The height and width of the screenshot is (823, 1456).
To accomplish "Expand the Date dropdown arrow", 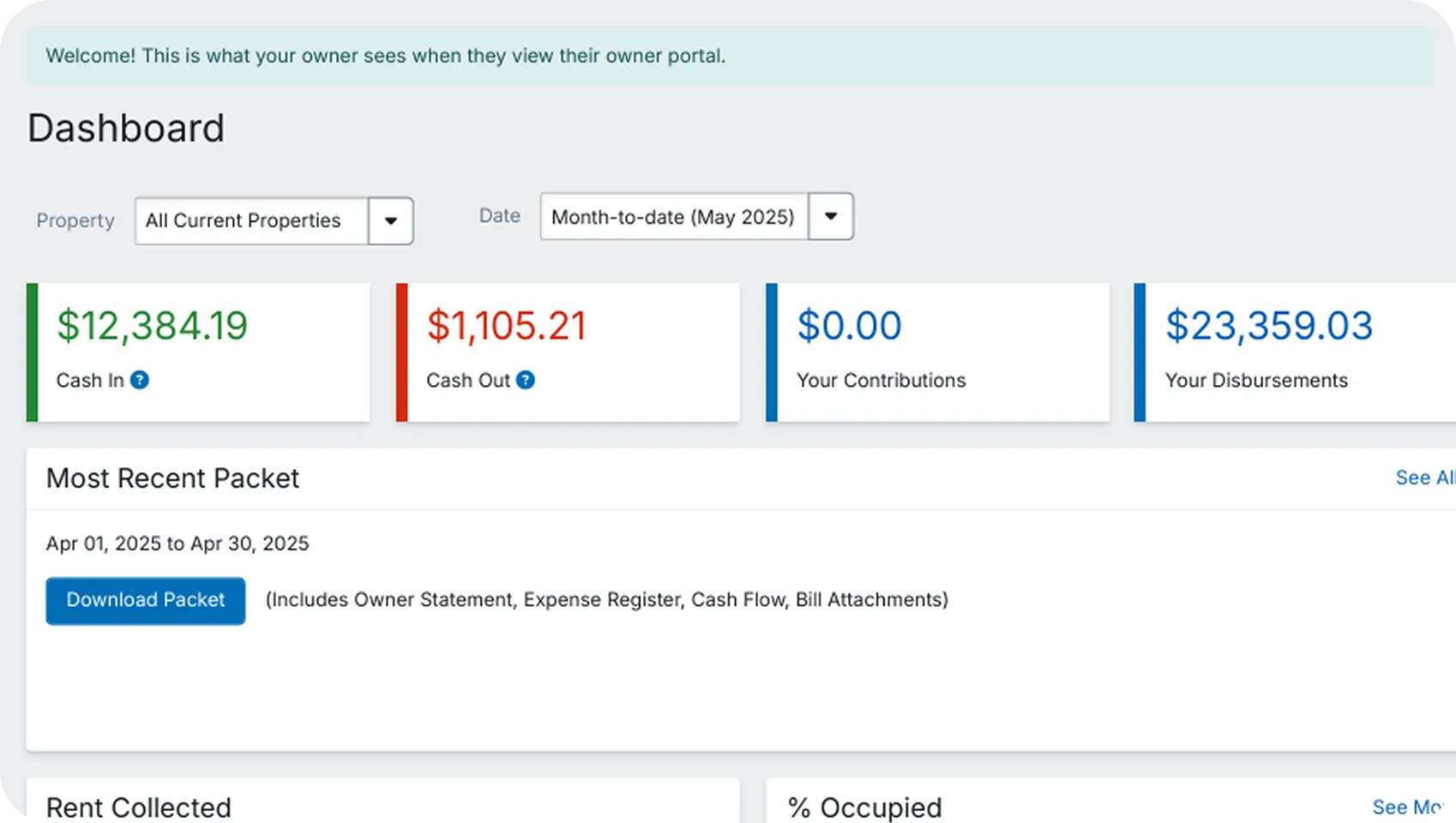I will tap(831, 216).
